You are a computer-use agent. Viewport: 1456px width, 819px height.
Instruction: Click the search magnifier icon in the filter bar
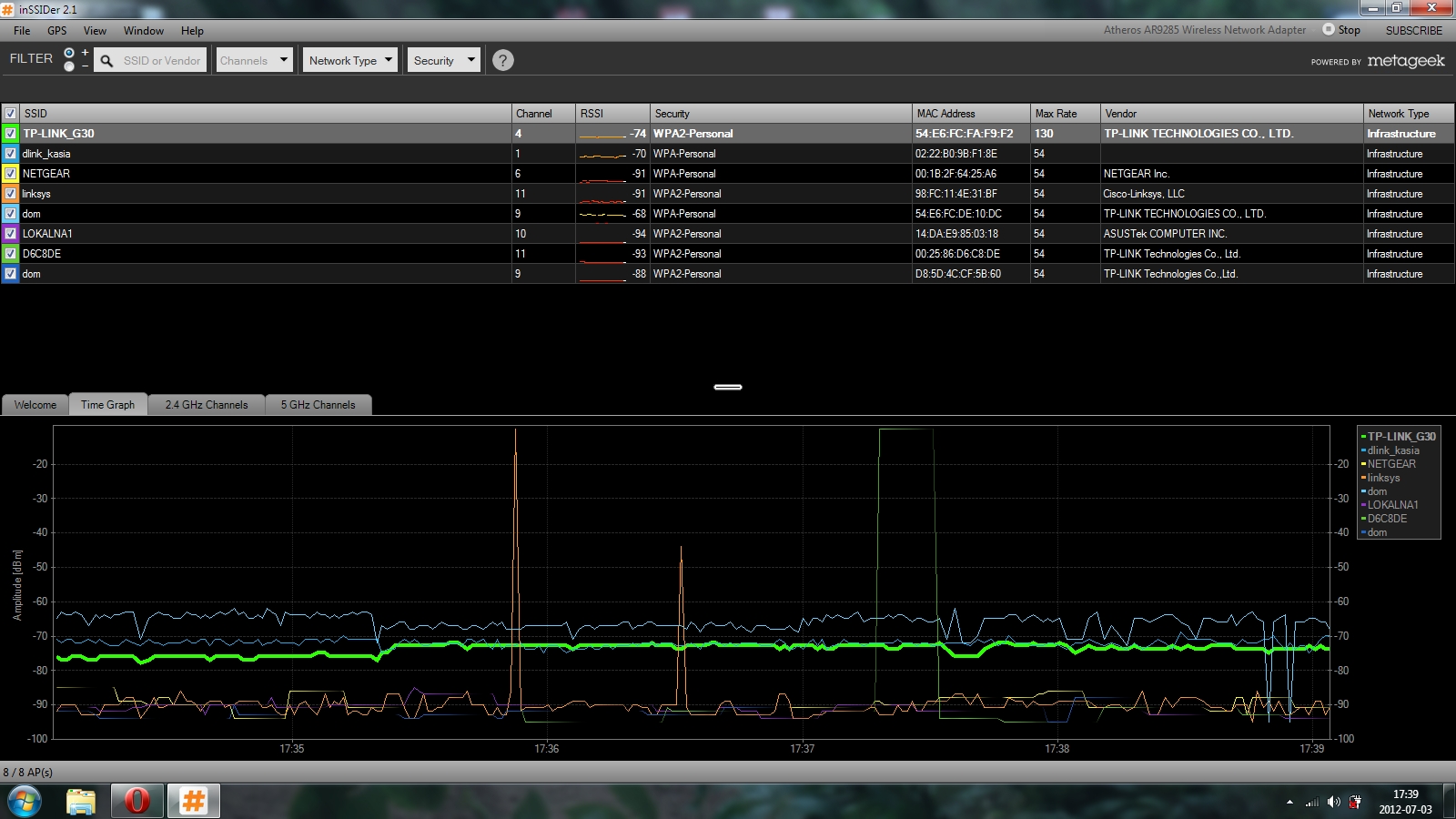tap(106, 61)
